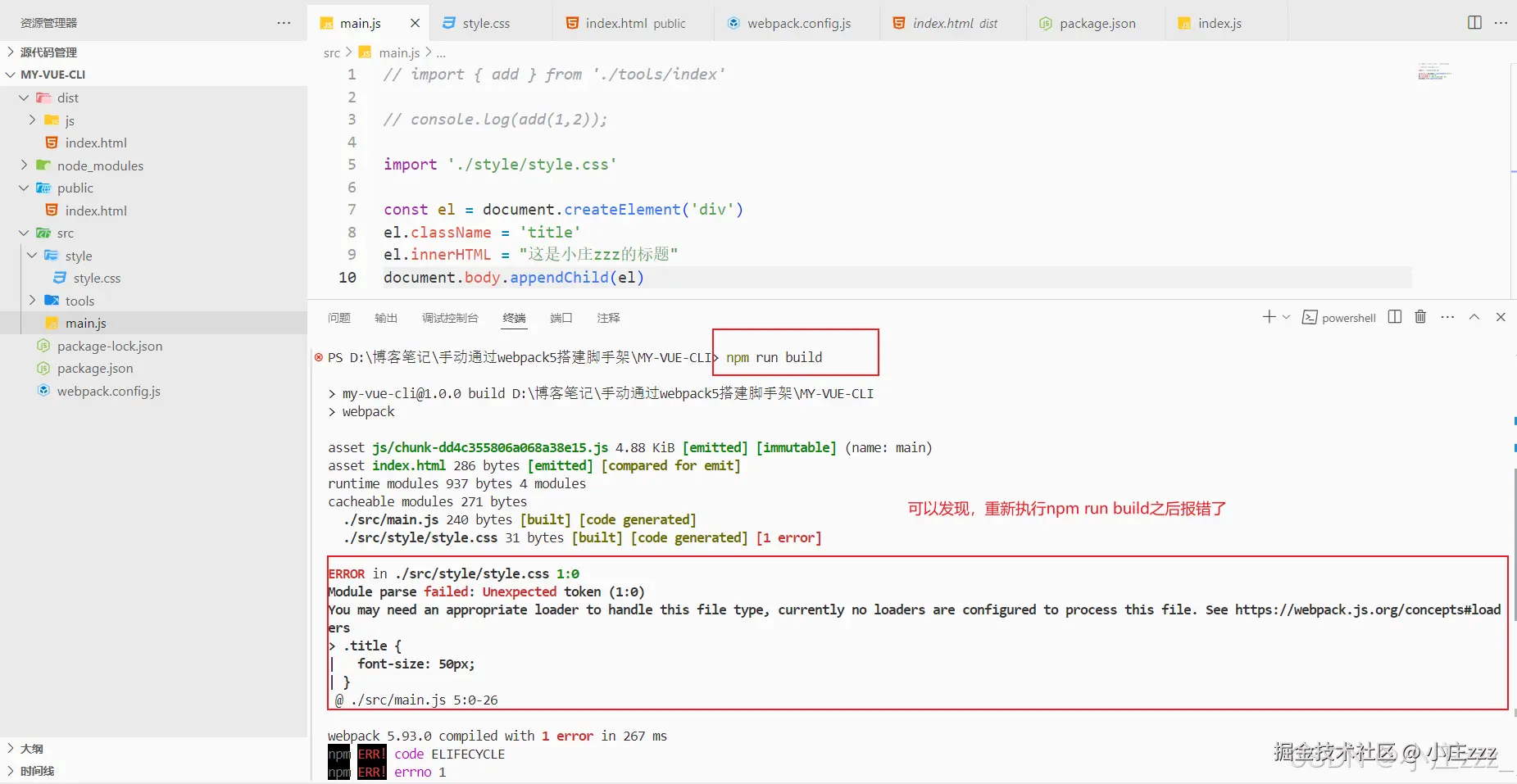Expand the 大纲 (Outline) section
The height and width of the screenshot is (784, 1517).
click(x=153, y=748)
